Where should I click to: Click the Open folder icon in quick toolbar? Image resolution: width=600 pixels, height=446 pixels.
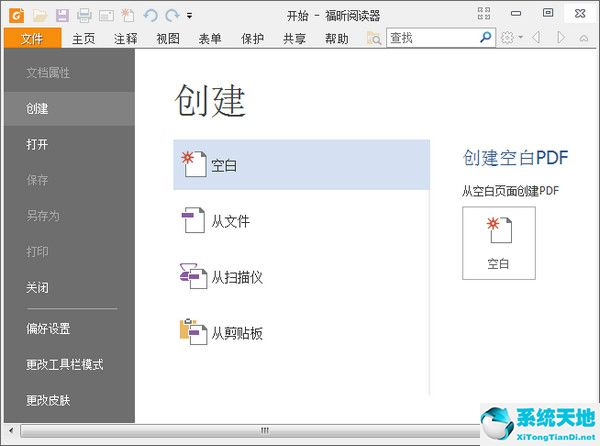pyautogui.click(x=40, y=15)
